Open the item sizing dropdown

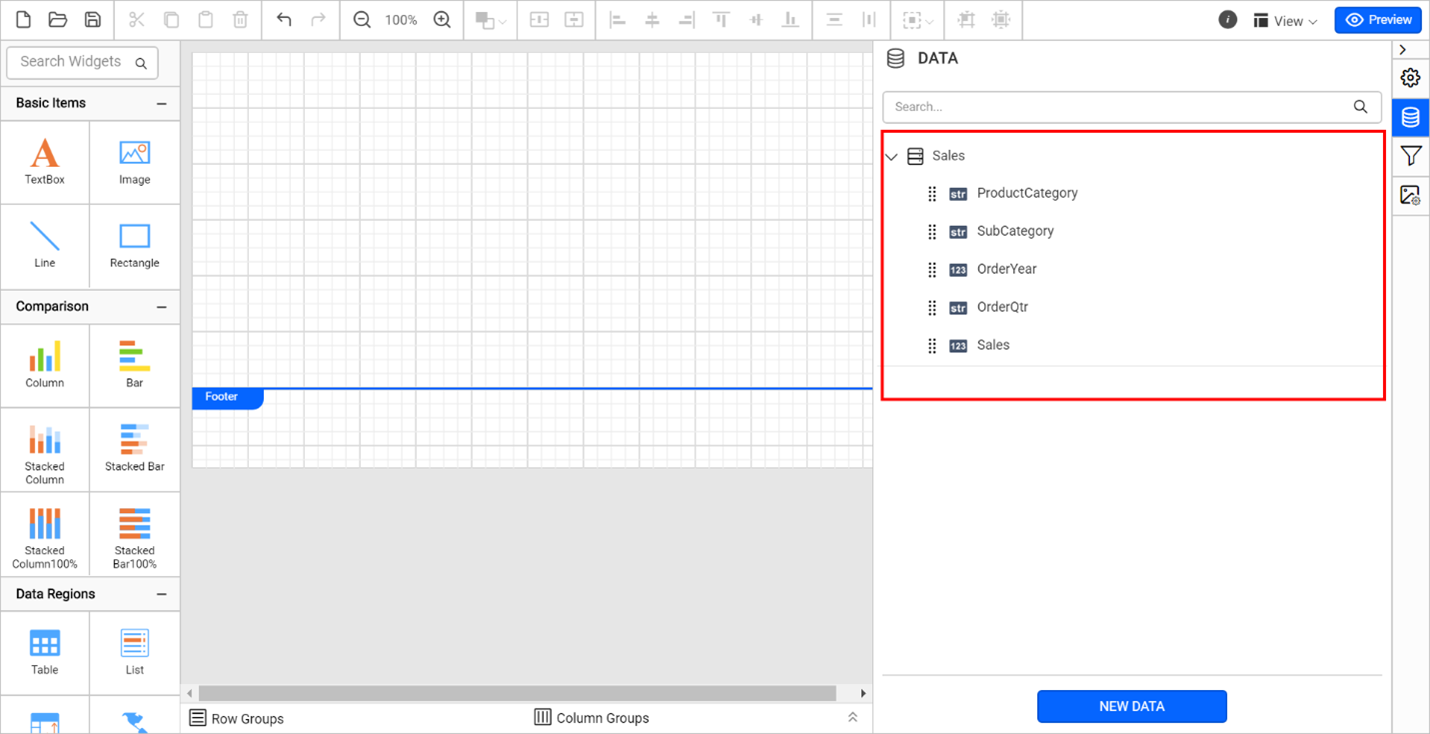(x=918, y=20)
